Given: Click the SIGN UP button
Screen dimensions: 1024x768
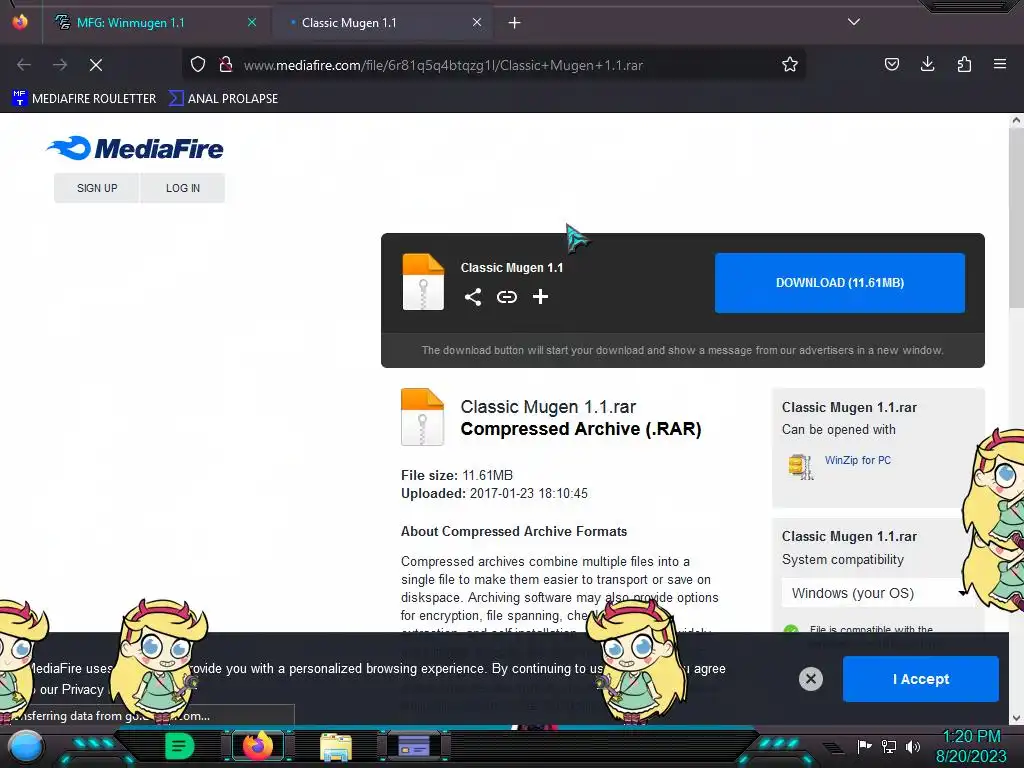Looking at the screenshot, I should 97,188.
